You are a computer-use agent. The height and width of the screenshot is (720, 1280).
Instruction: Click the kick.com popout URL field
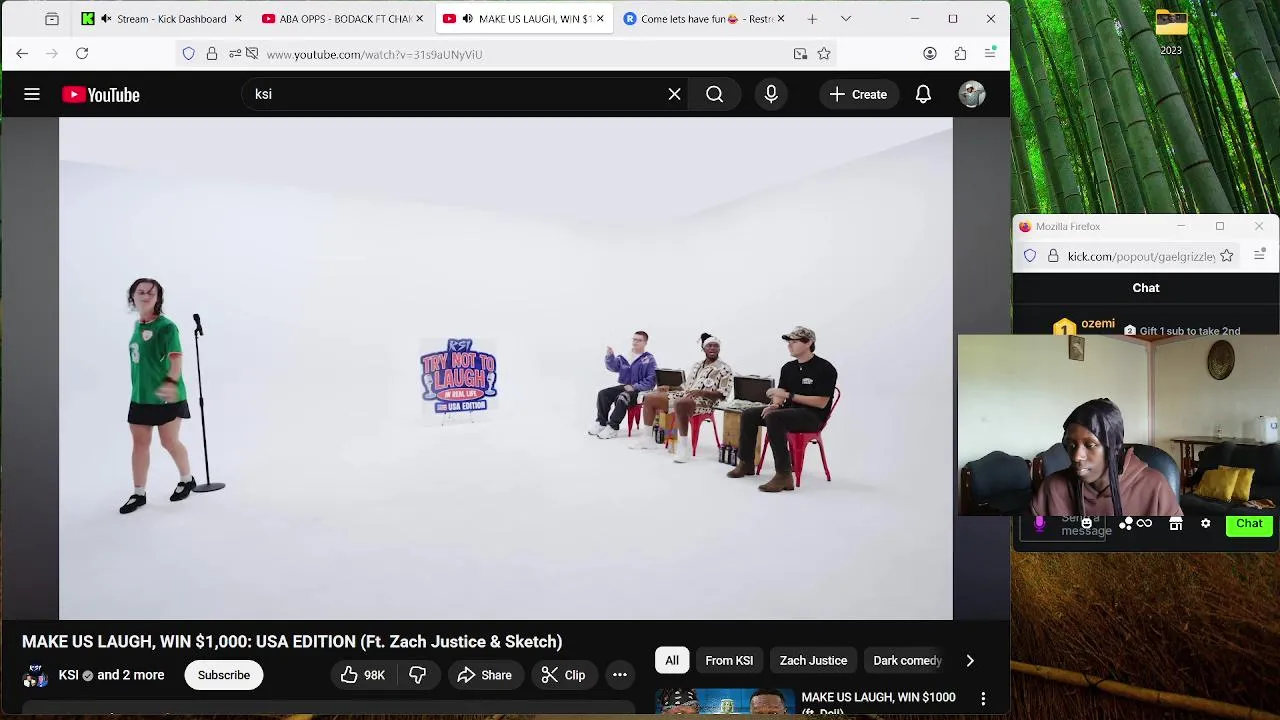click(x=1141, y=256)
